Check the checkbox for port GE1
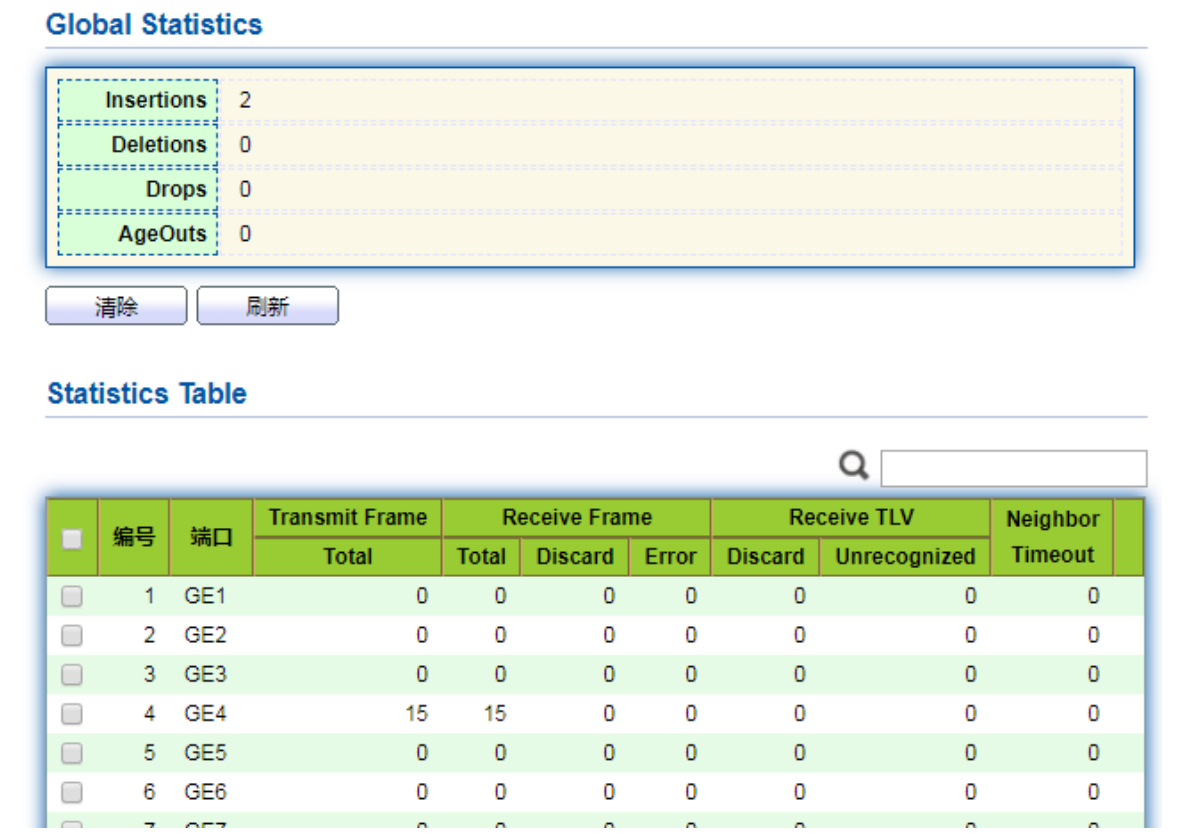 (72, 597)
